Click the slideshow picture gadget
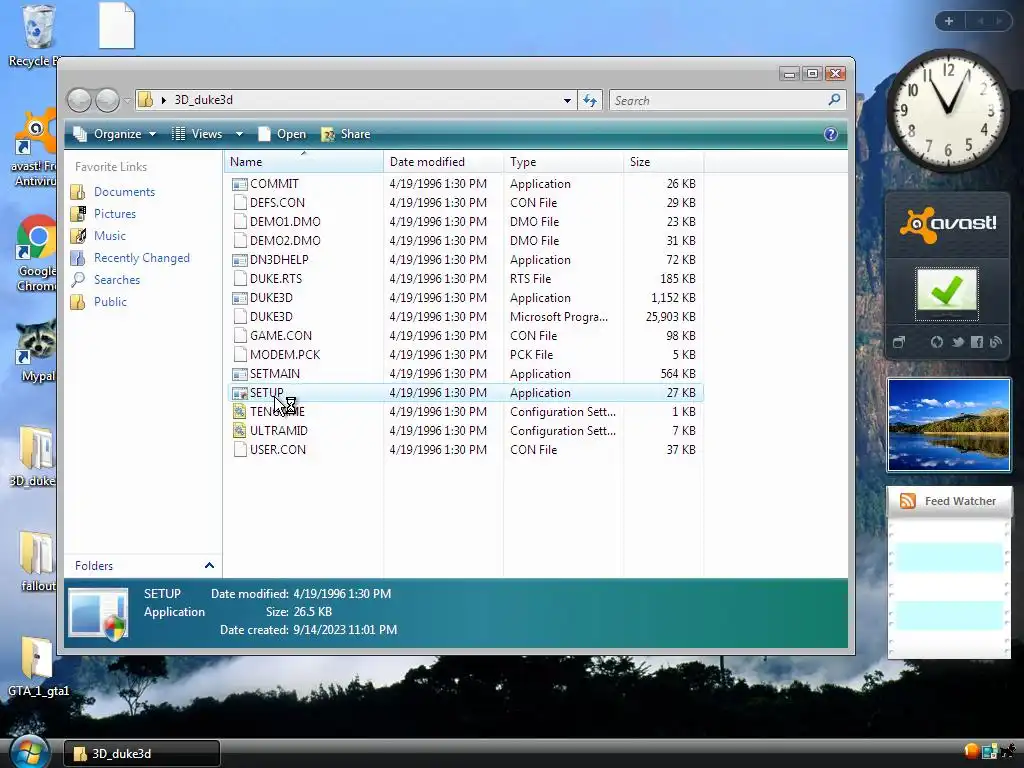 (948, 424)
